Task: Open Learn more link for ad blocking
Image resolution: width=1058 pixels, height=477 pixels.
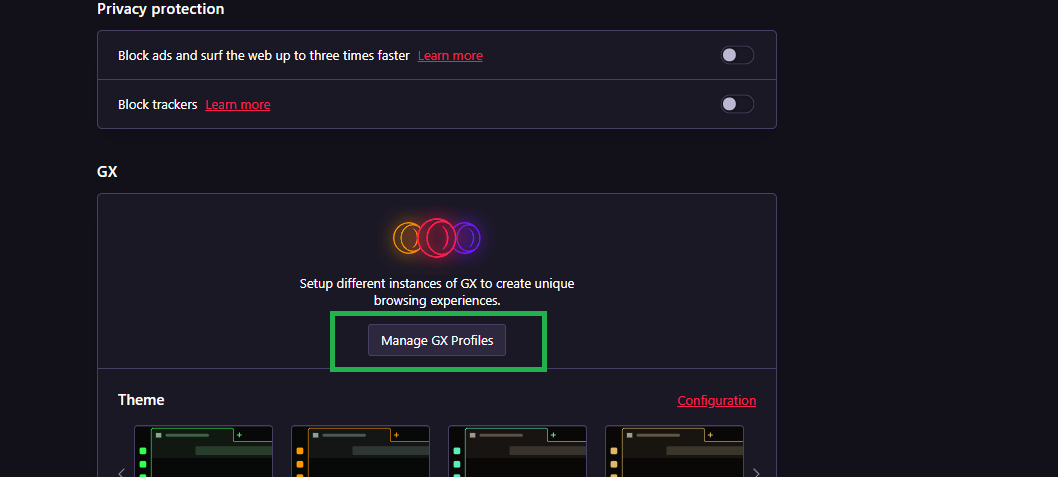Action: [x=450, y=56]
